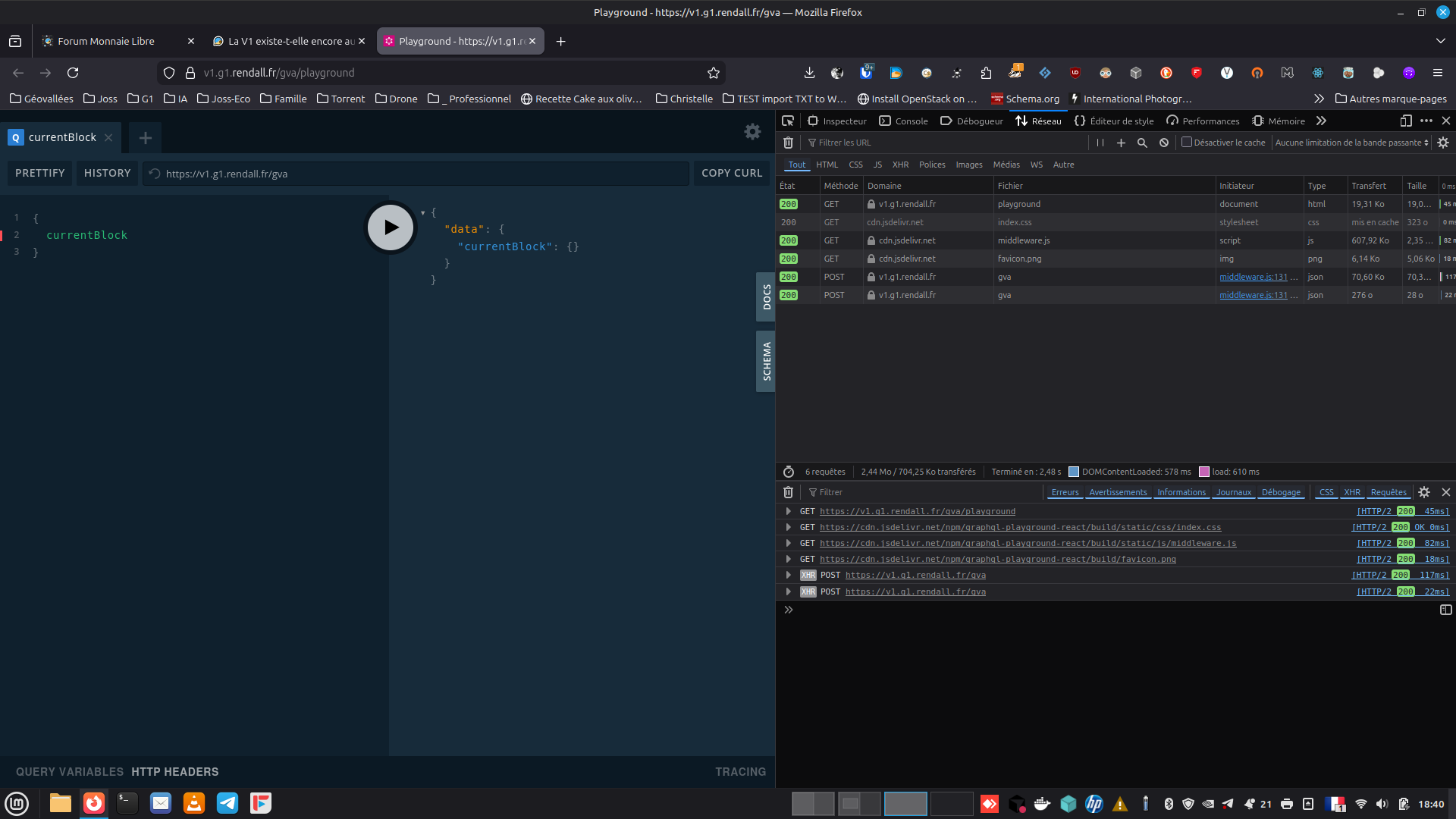Click the GraphQL endpoint URL field

pos(417,174)
